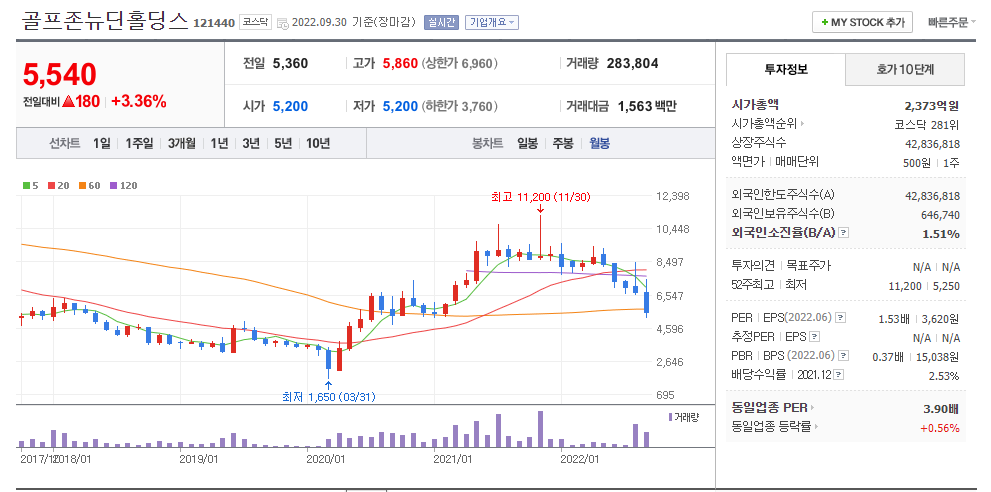Click the 외국인보유주식수 value 646,740
The width and height of the screenshot is (991, 492).
pyautogui.click(x=940, y=215)
